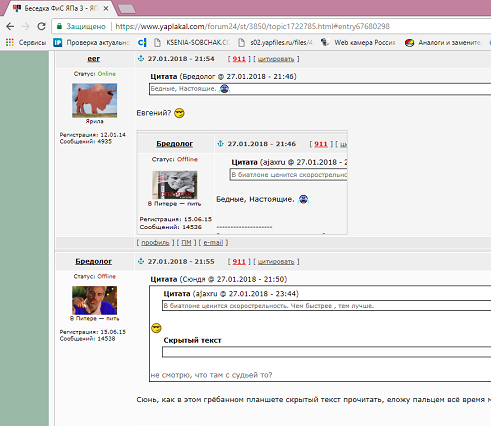Screen dimensions: 491x426
Task: Click the browser forward arrow
Action: [x=26, y=26]
